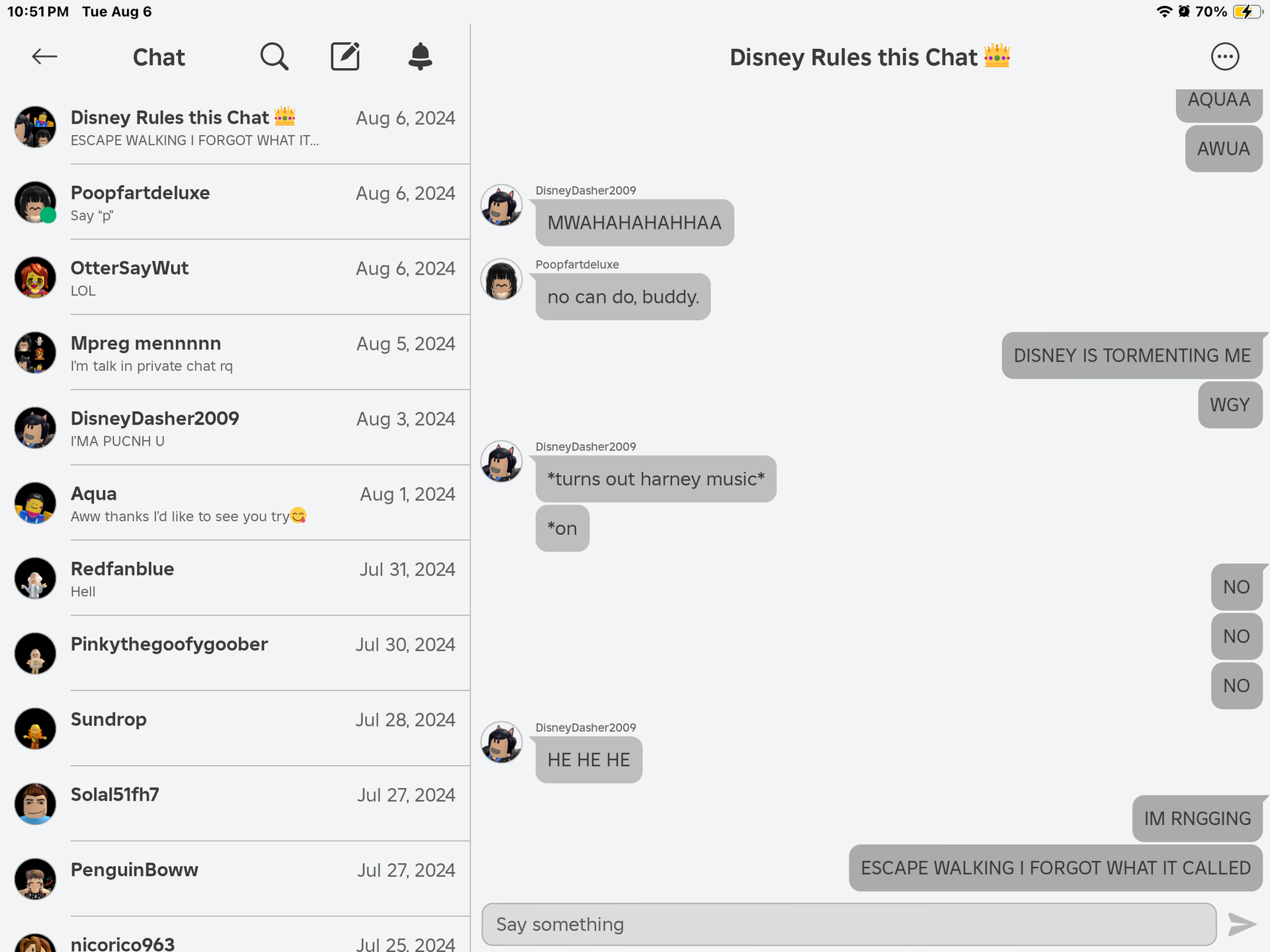Select the AWUA message bubble
The image size is (1270, 952).
1224,149
